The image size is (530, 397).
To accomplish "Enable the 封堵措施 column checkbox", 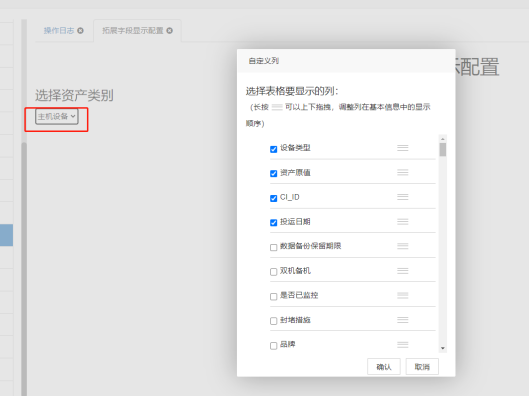I will pyautogui.click(x=273, y=321).
